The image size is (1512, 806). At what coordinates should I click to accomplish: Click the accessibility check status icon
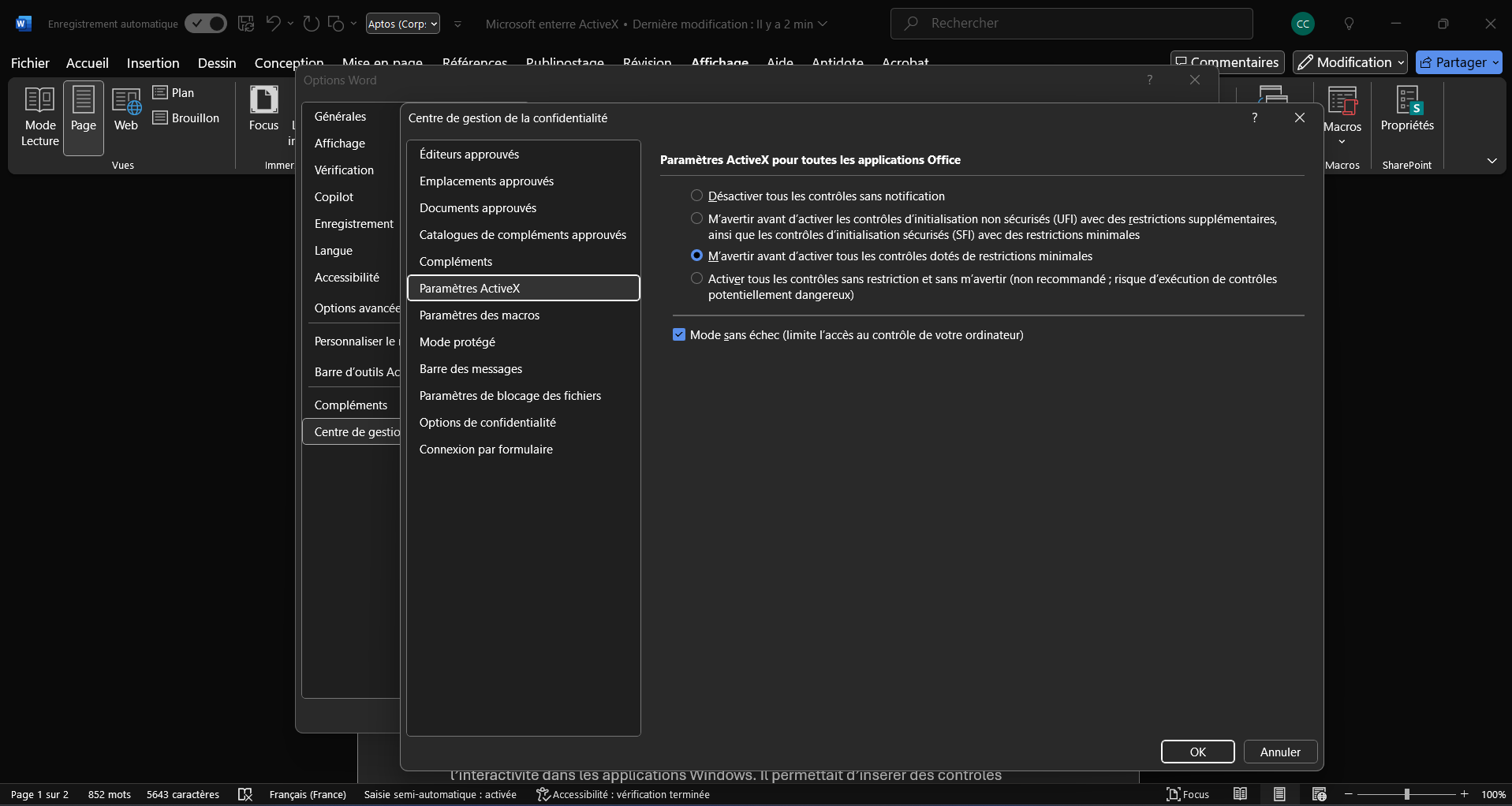(x=543, y=794)
